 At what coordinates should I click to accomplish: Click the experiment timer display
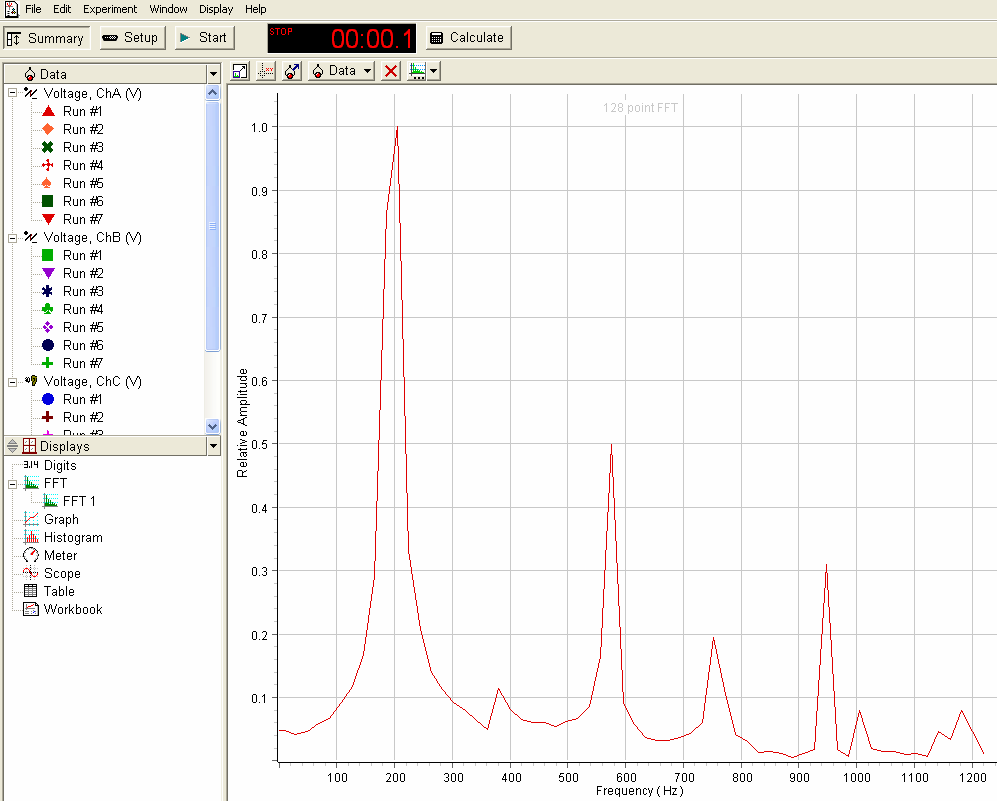pyautogui.click(x=342, y=38)
